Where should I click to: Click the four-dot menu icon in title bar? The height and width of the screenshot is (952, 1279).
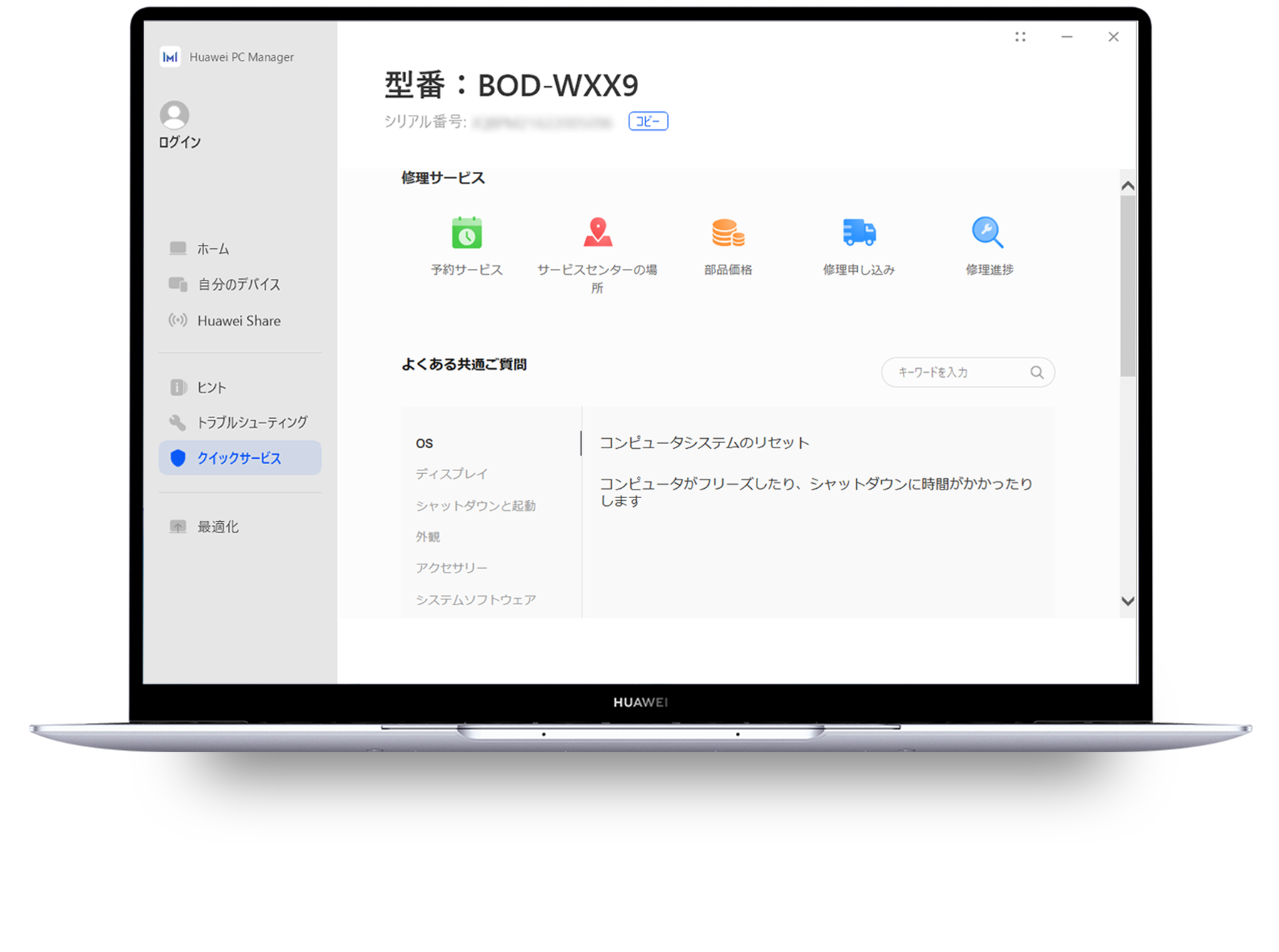click(1021, 37)
